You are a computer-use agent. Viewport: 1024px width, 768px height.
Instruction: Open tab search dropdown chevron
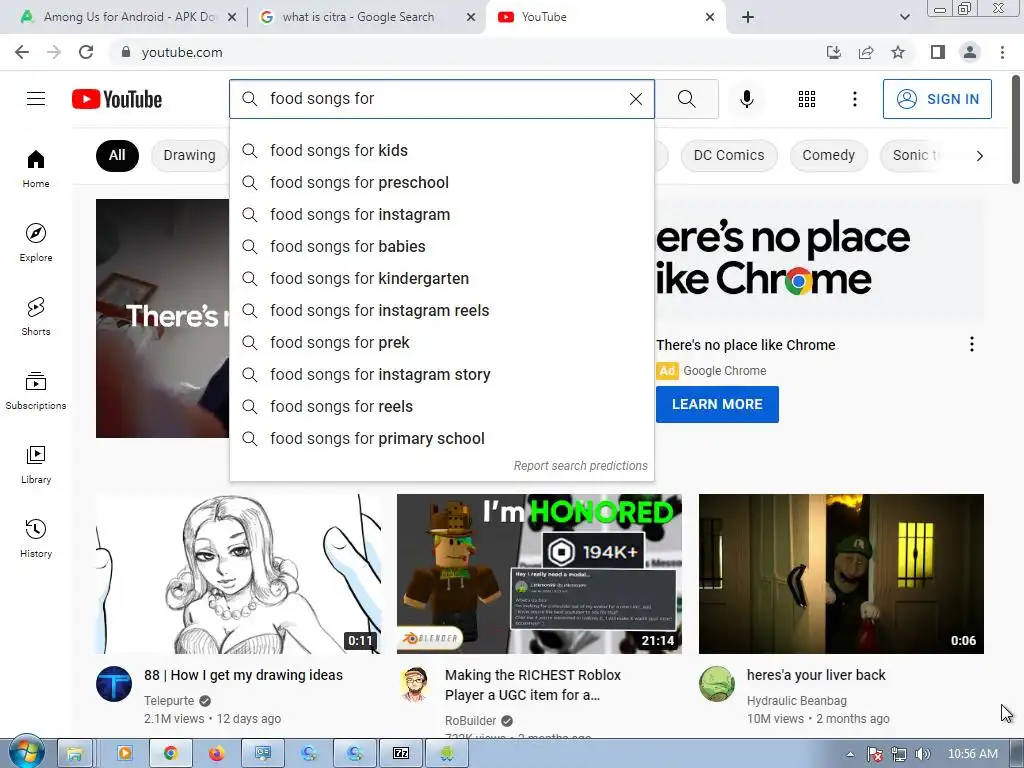pyautogui.click(x=904, y=17)
